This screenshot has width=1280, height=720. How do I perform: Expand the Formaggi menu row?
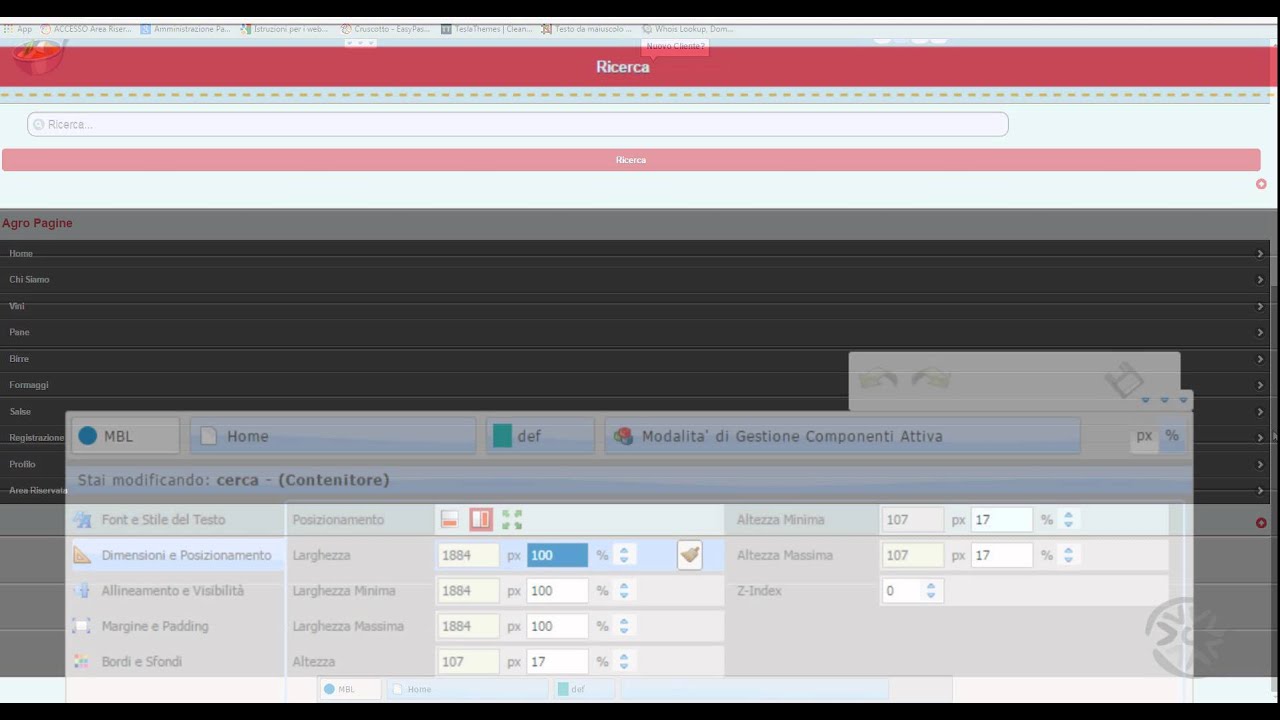coord(635,385)
